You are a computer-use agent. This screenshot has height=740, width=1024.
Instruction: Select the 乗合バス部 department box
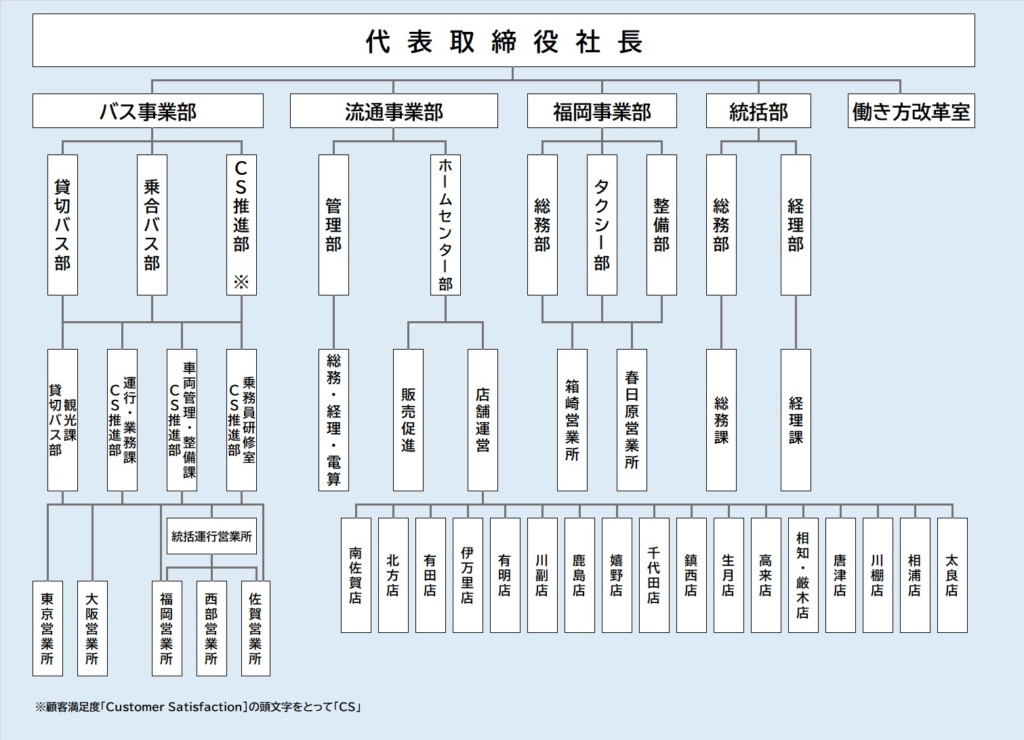coord(152,225)
